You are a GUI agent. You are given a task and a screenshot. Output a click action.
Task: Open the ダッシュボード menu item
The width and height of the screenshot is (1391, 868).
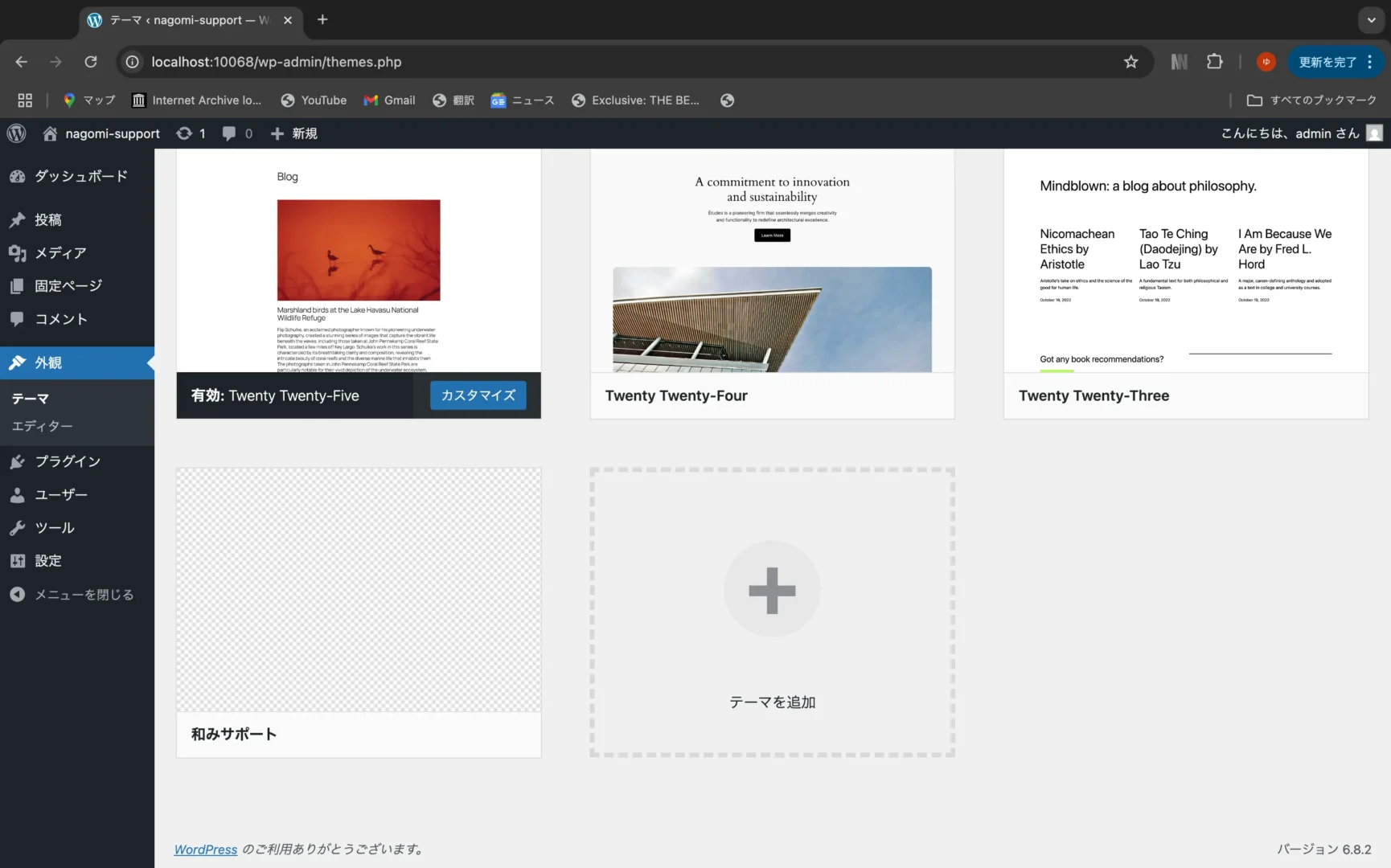coord(80,176)
